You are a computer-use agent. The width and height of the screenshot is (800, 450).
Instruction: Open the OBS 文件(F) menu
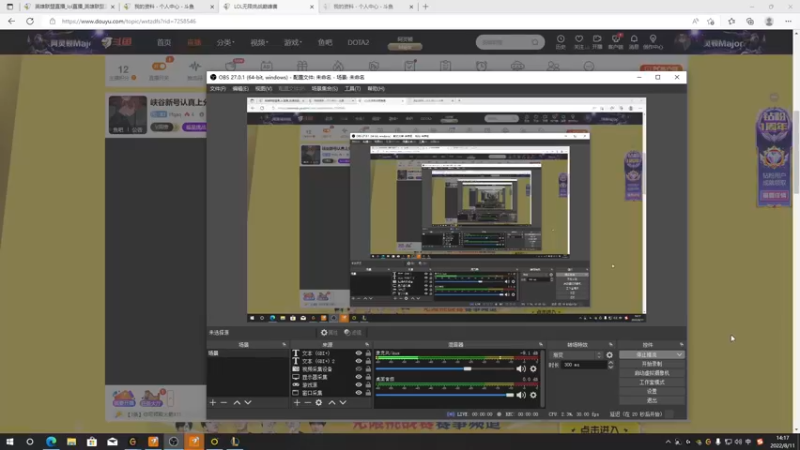coord(217,89)
